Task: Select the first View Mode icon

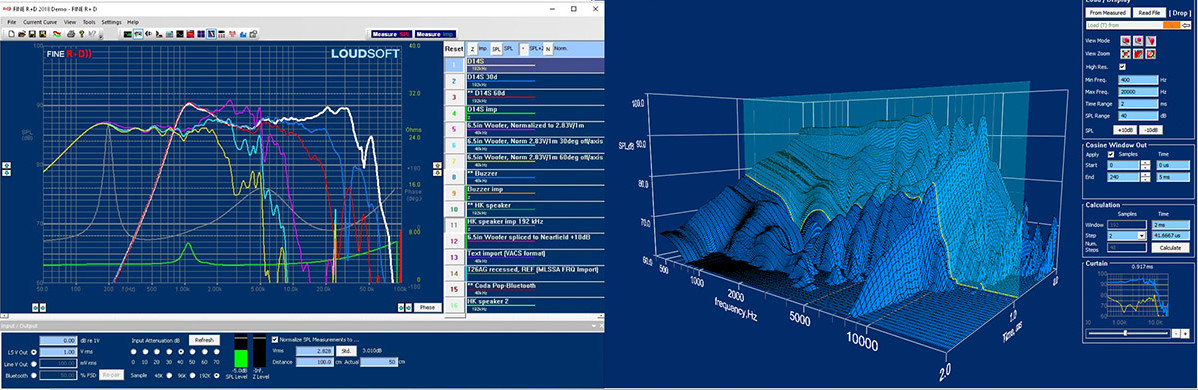Action: click(1125, 41)
